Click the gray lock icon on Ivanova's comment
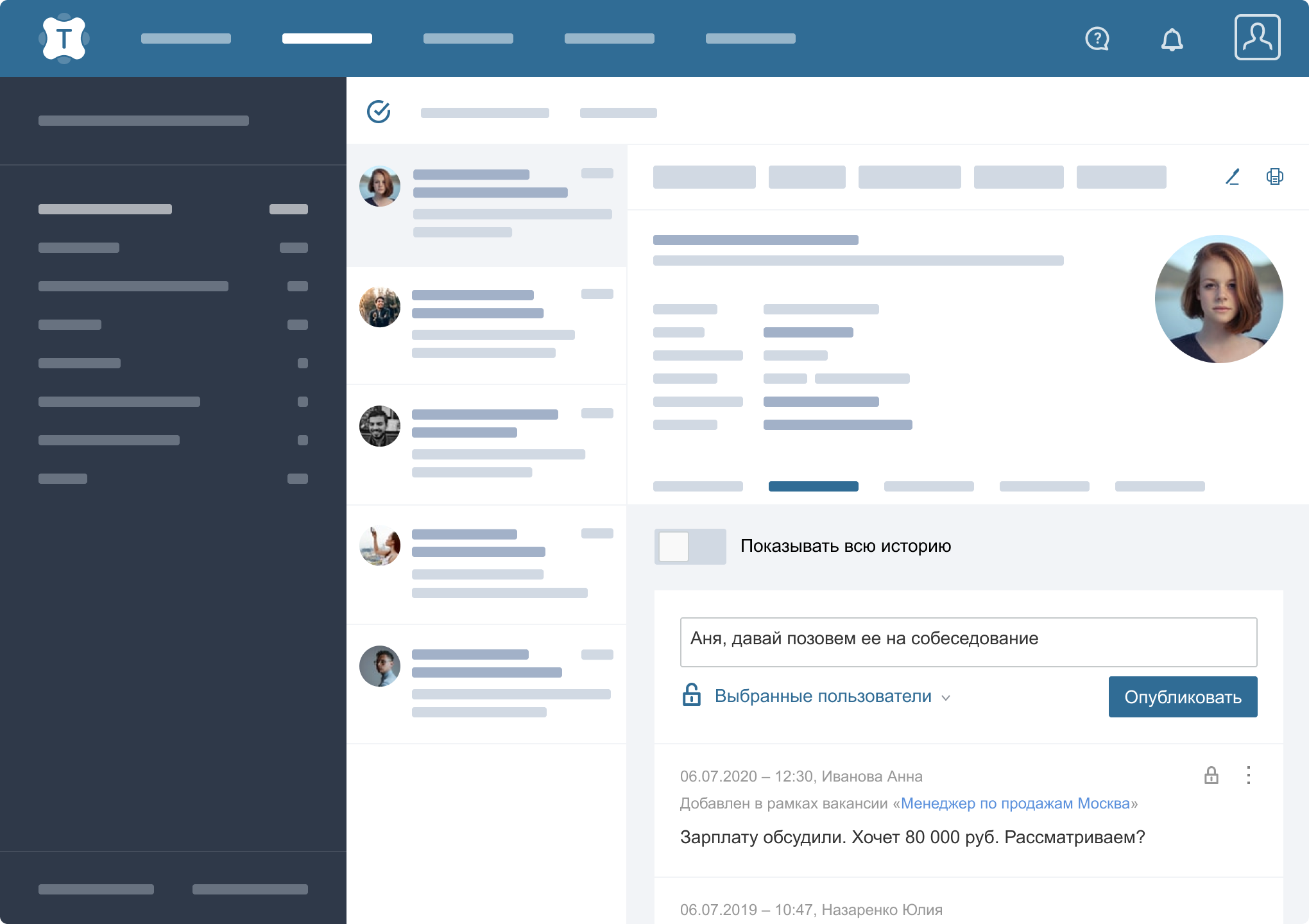 point(1211,775)
